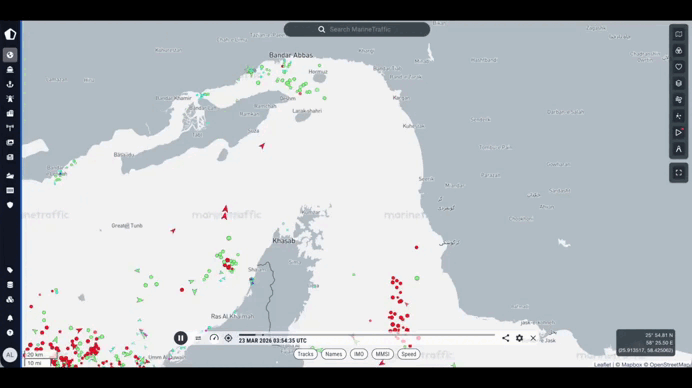The height and width of the screenshot is (388, 692).
Task: Open playback settings gear
Action: (x=519, y=338)
